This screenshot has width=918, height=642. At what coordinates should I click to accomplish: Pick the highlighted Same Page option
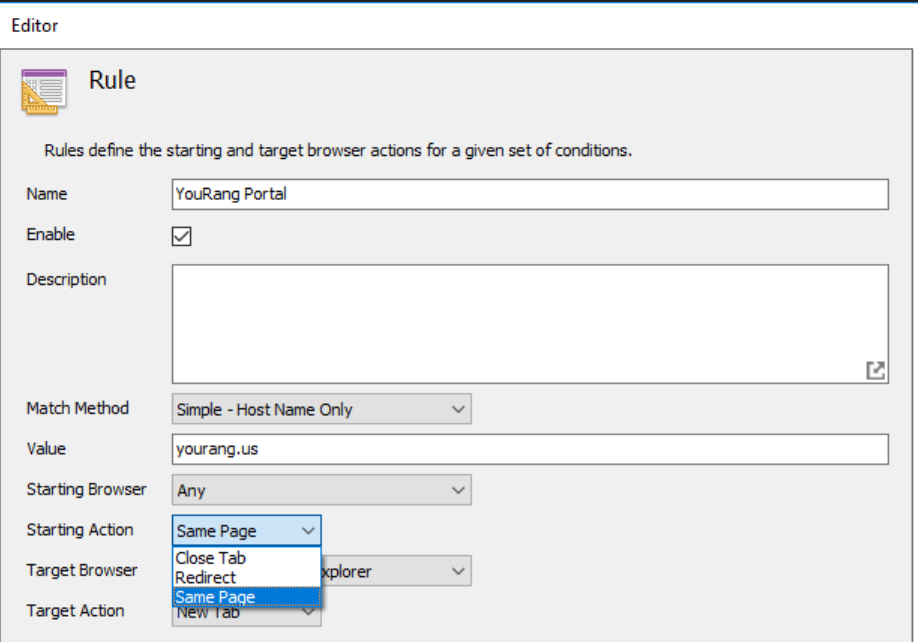[x=215, y=597]
